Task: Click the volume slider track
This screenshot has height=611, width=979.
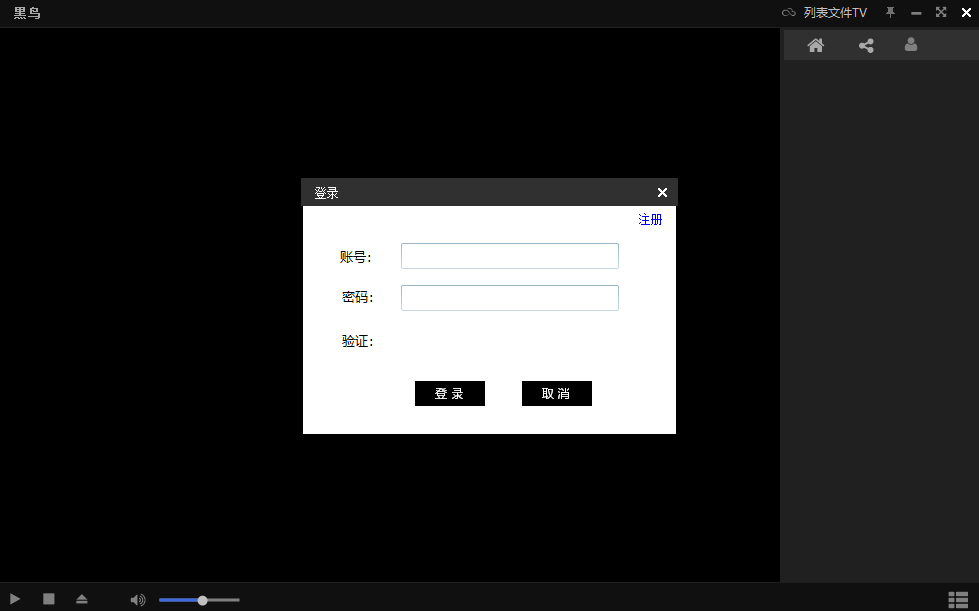Action: [199, 600]
